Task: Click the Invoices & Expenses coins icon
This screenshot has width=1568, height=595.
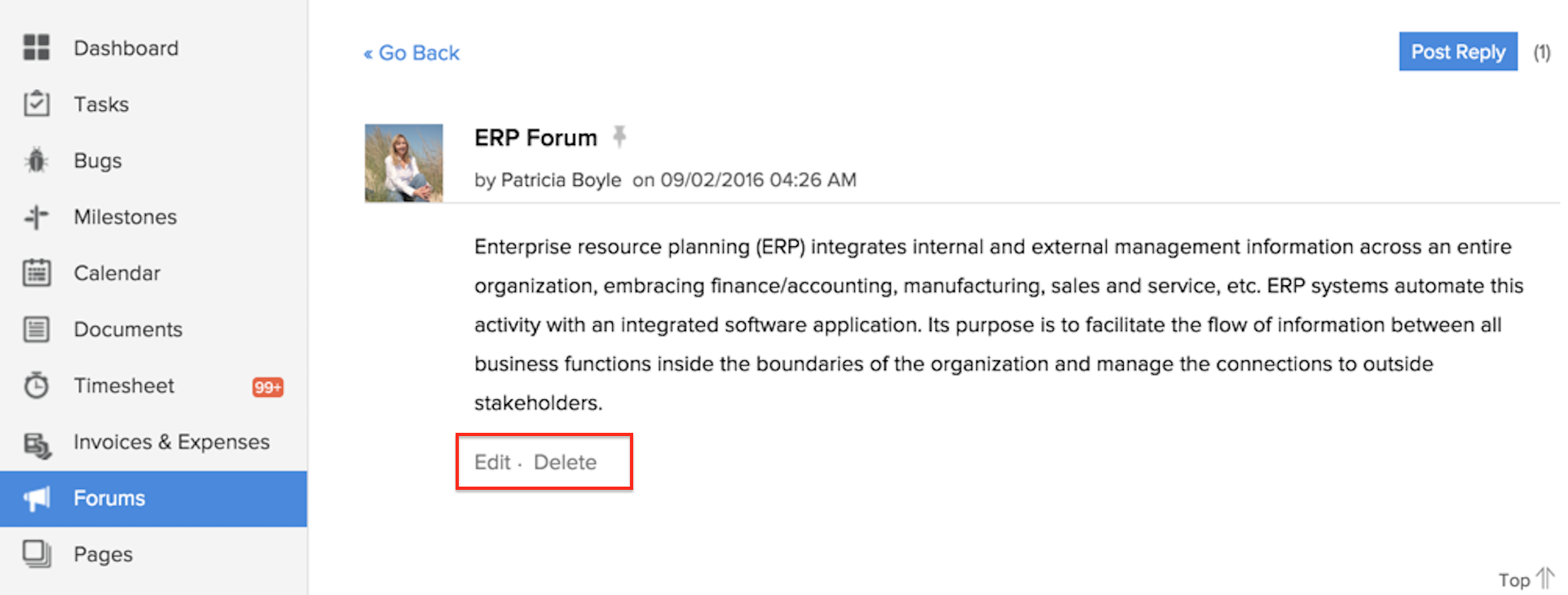Action: pos(37,444)
